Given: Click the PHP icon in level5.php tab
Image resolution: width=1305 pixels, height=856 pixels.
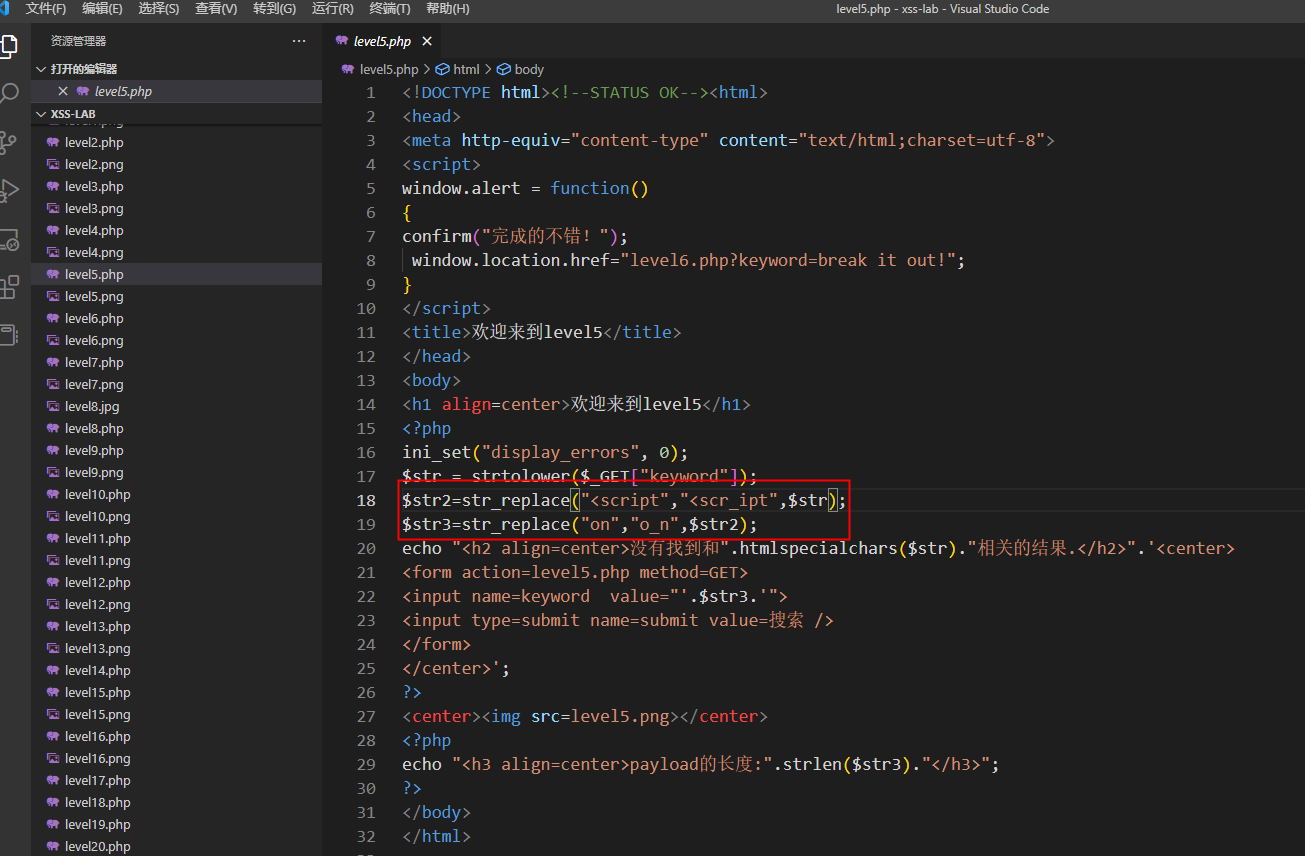Looking at the screenshot, I should tap(342, 41).
